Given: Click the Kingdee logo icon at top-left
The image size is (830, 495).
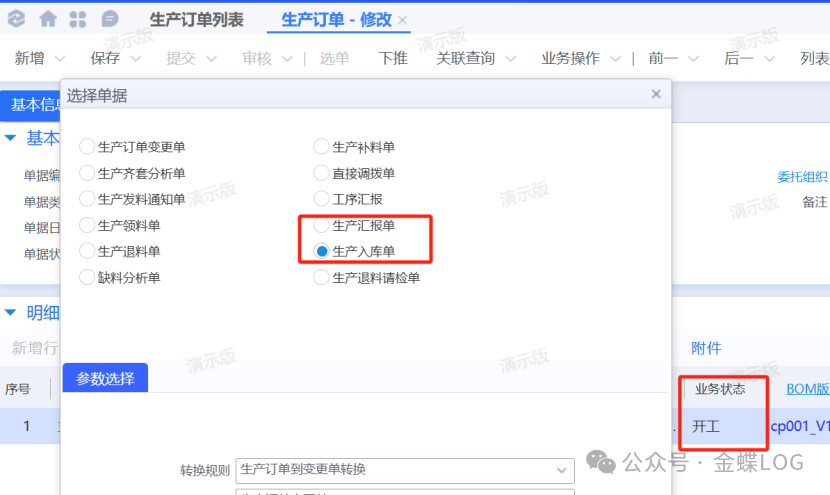Looking at the screenshot, I should pyautogui.click(x=15, y=19).
